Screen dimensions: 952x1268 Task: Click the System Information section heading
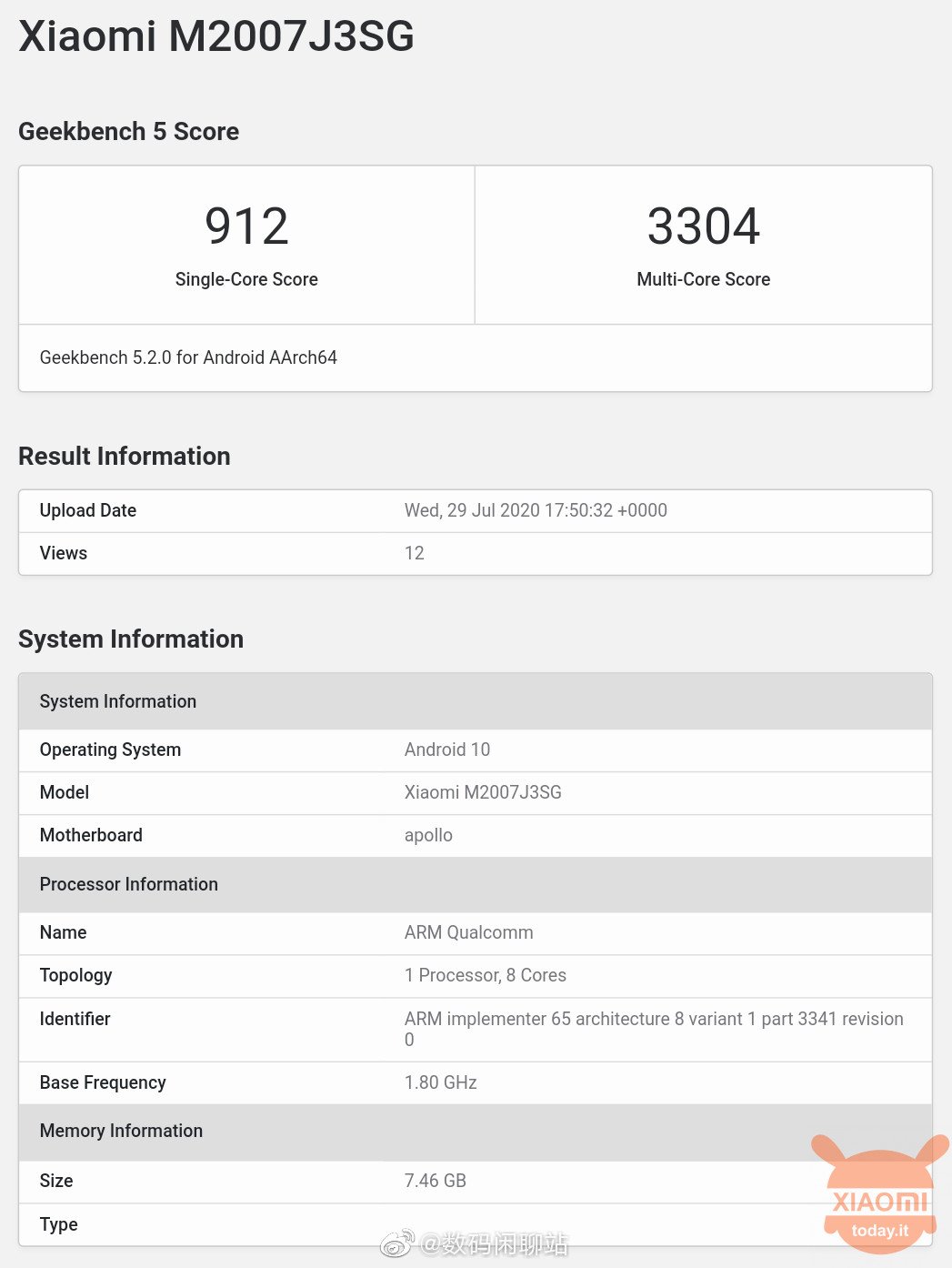point(131,639)
